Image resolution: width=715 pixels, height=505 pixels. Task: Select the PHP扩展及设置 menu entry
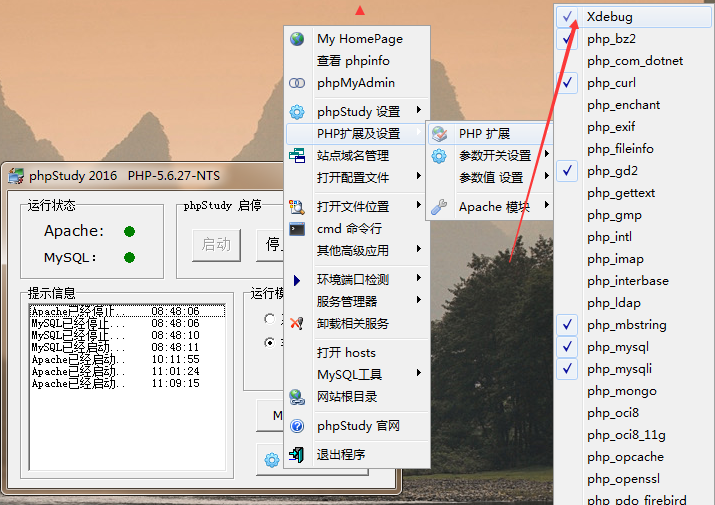click(x=357, y=134)
